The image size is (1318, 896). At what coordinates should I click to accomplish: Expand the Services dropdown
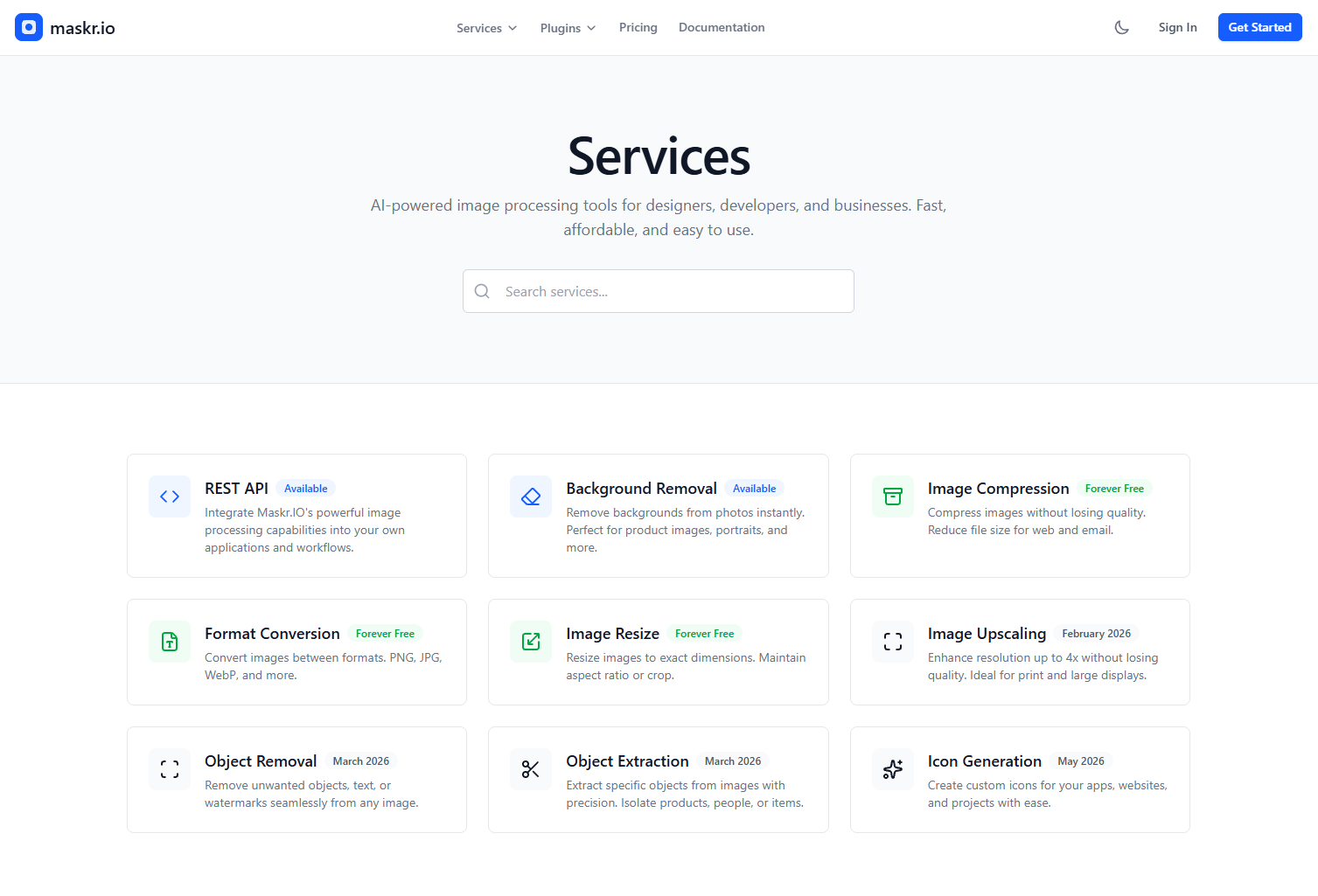pyautogui.click(x=486, y=27)
